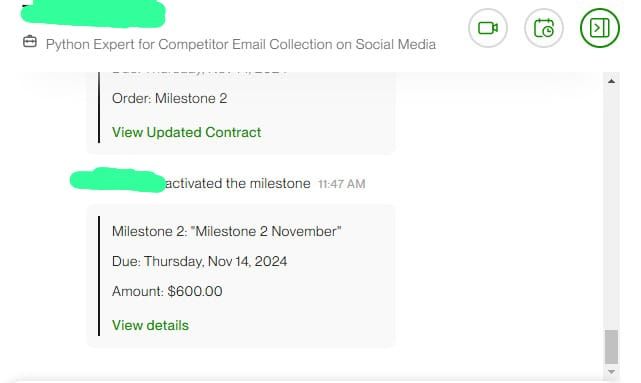The image size is (641, 383).
Task: Click the 11:47 AM message timestamp
Action: (341, 184)
